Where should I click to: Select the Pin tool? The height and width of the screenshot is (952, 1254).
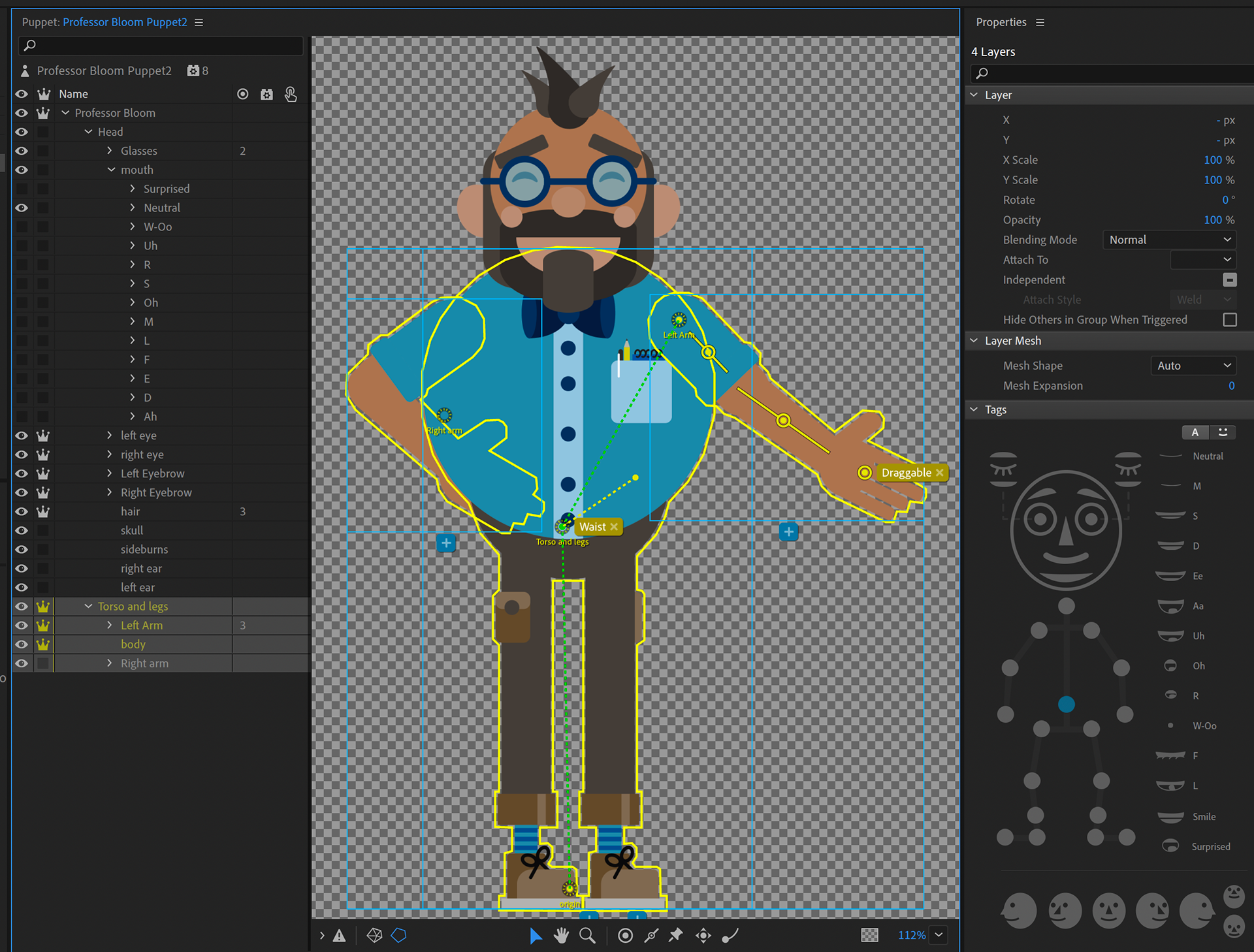coord(676,936)
